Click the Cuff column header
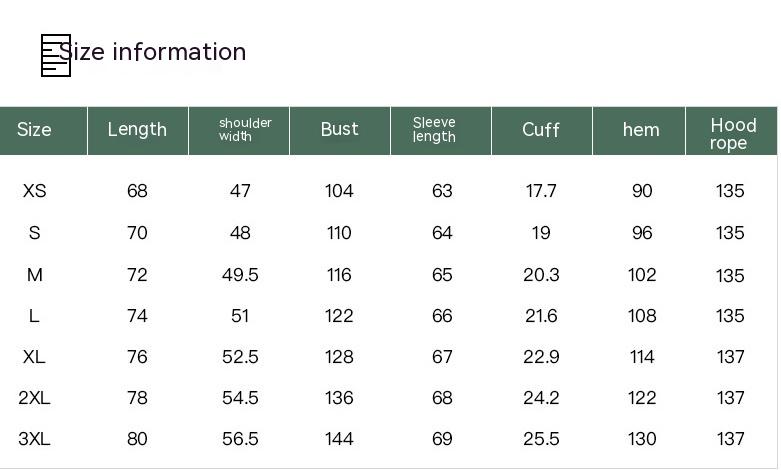The width and height of the screenshot is (781, 470). pyautogui.click(x=541, y=130)
